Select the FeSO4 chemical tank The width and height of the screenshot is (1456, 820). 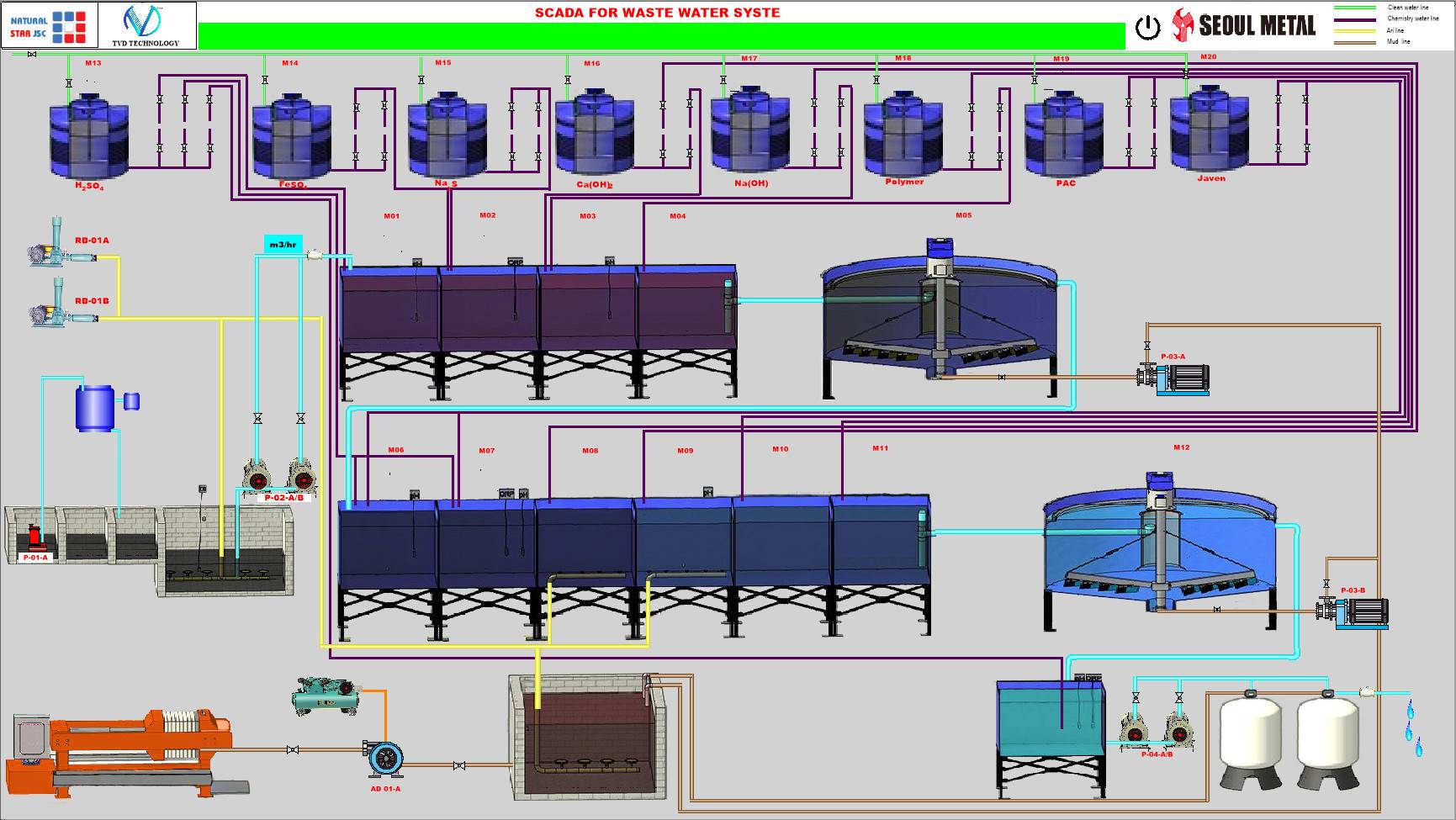pyautogui.click(x=292, y=135)
